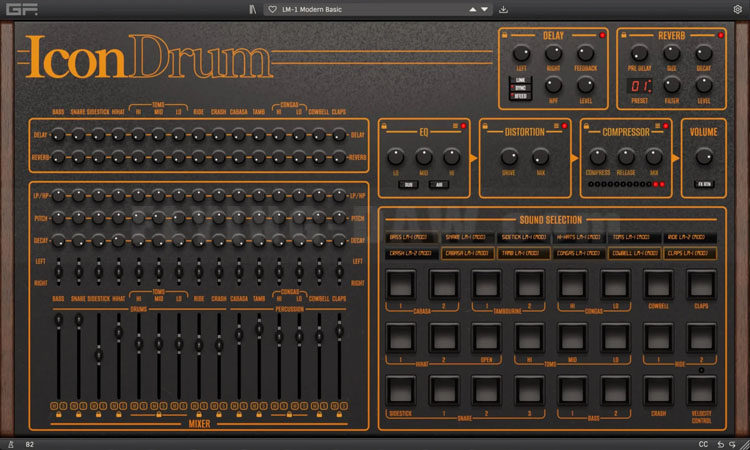750x450 pixels.
Task: Click the EQ Air button
Action: [x=439, y=184]
